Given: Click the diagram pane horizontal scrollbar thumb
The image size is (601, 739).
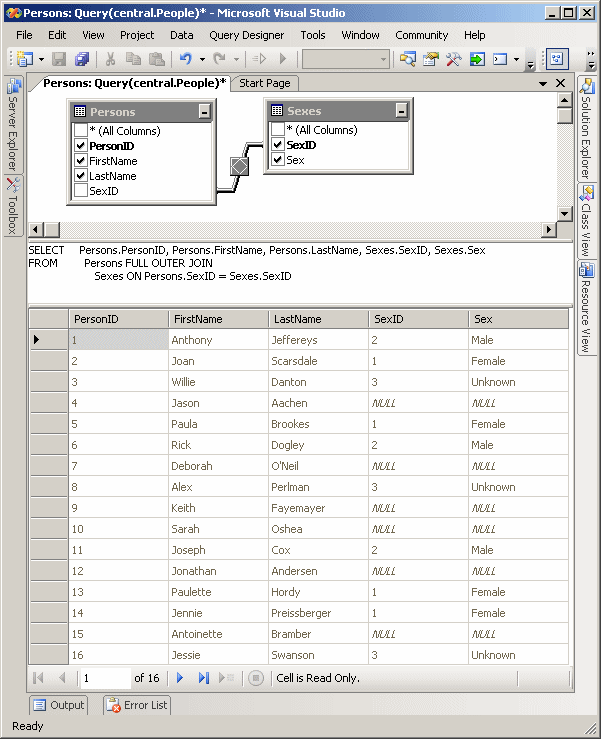Looking at the screenshot, I should 52,230.
